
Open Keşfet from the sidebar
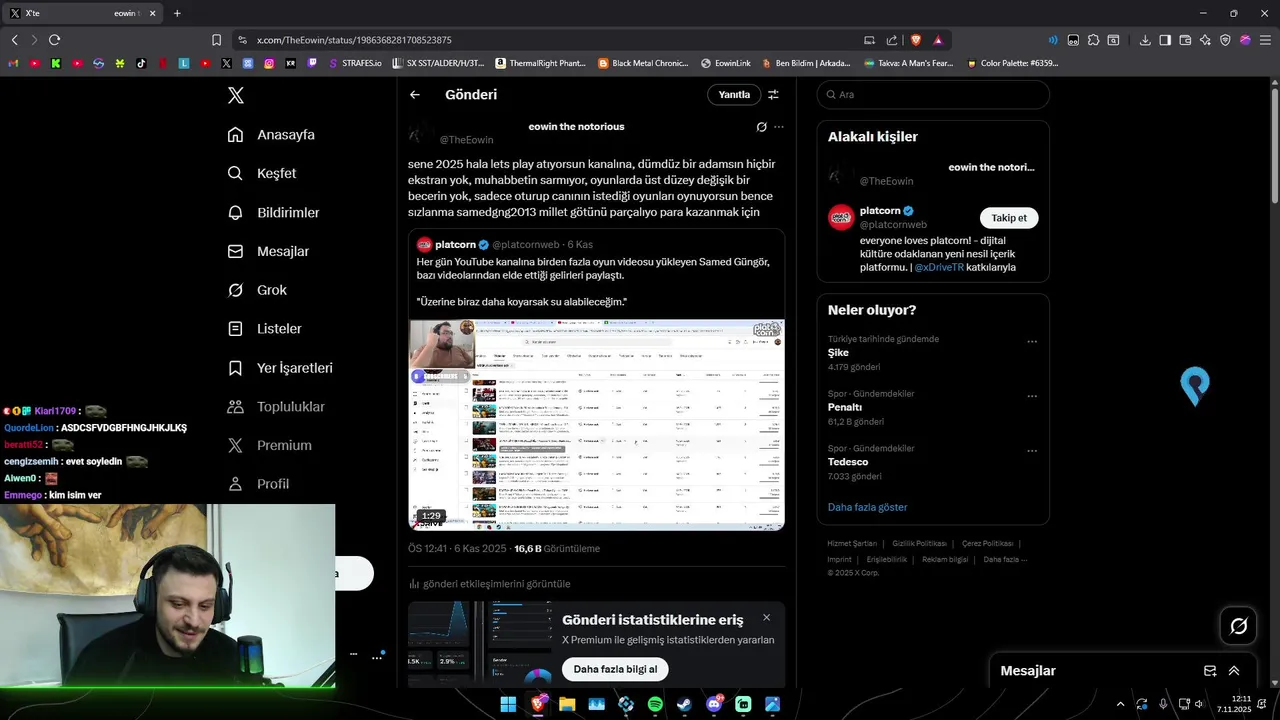coord(262,173)
